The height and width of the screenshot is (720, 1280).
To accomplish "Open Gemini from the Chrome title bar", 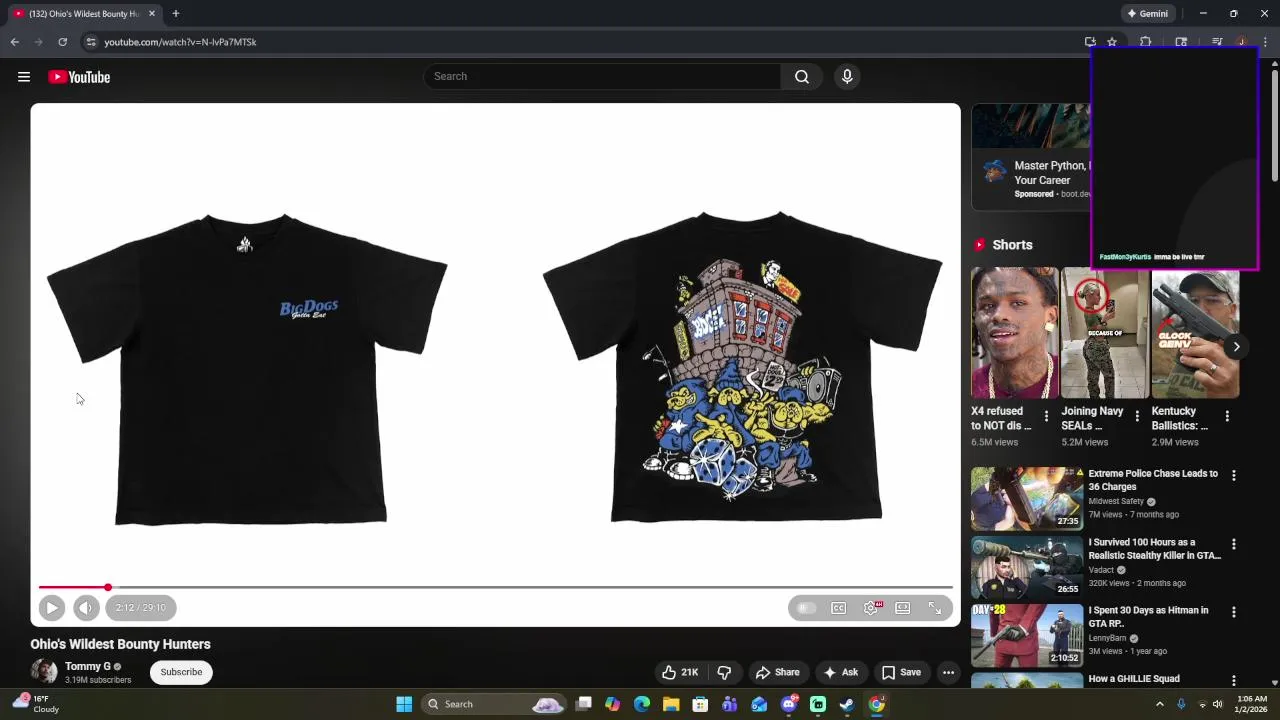I will [1148, 14].
